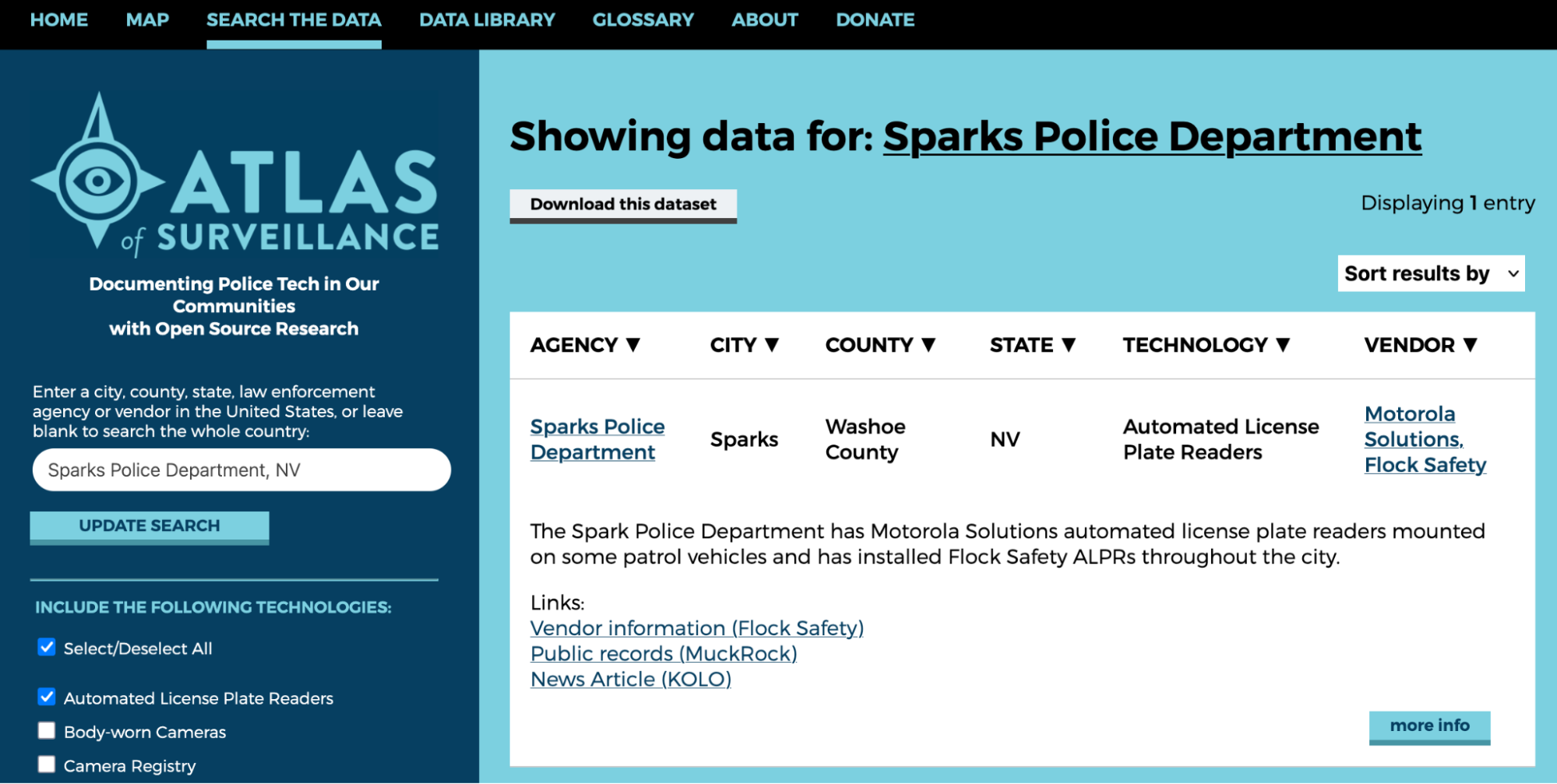1557x784 pixels.
Task: Sort the table by Technology column
Action: click(x=1206, y=345)
